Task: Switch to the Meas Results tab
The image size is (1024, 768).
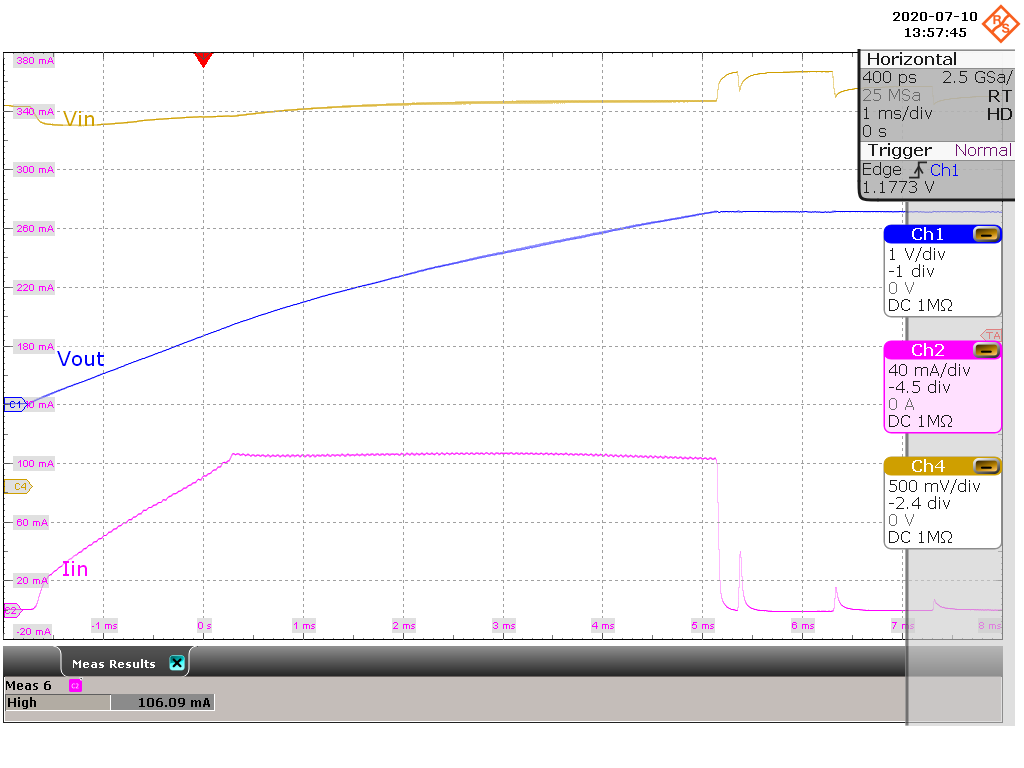Action: point(113,662)
